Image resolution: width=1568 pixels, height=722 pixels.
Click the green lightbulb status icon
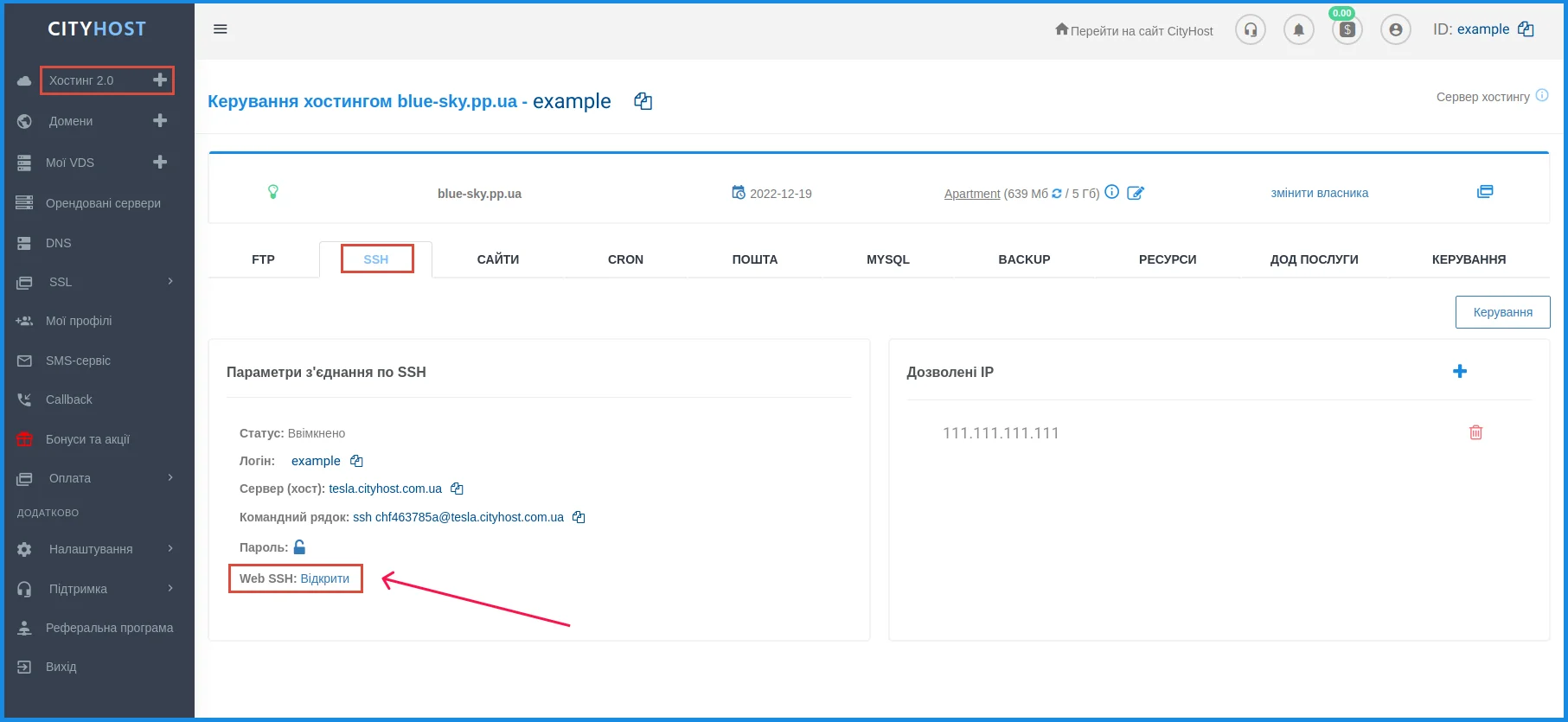coord(273,192)
